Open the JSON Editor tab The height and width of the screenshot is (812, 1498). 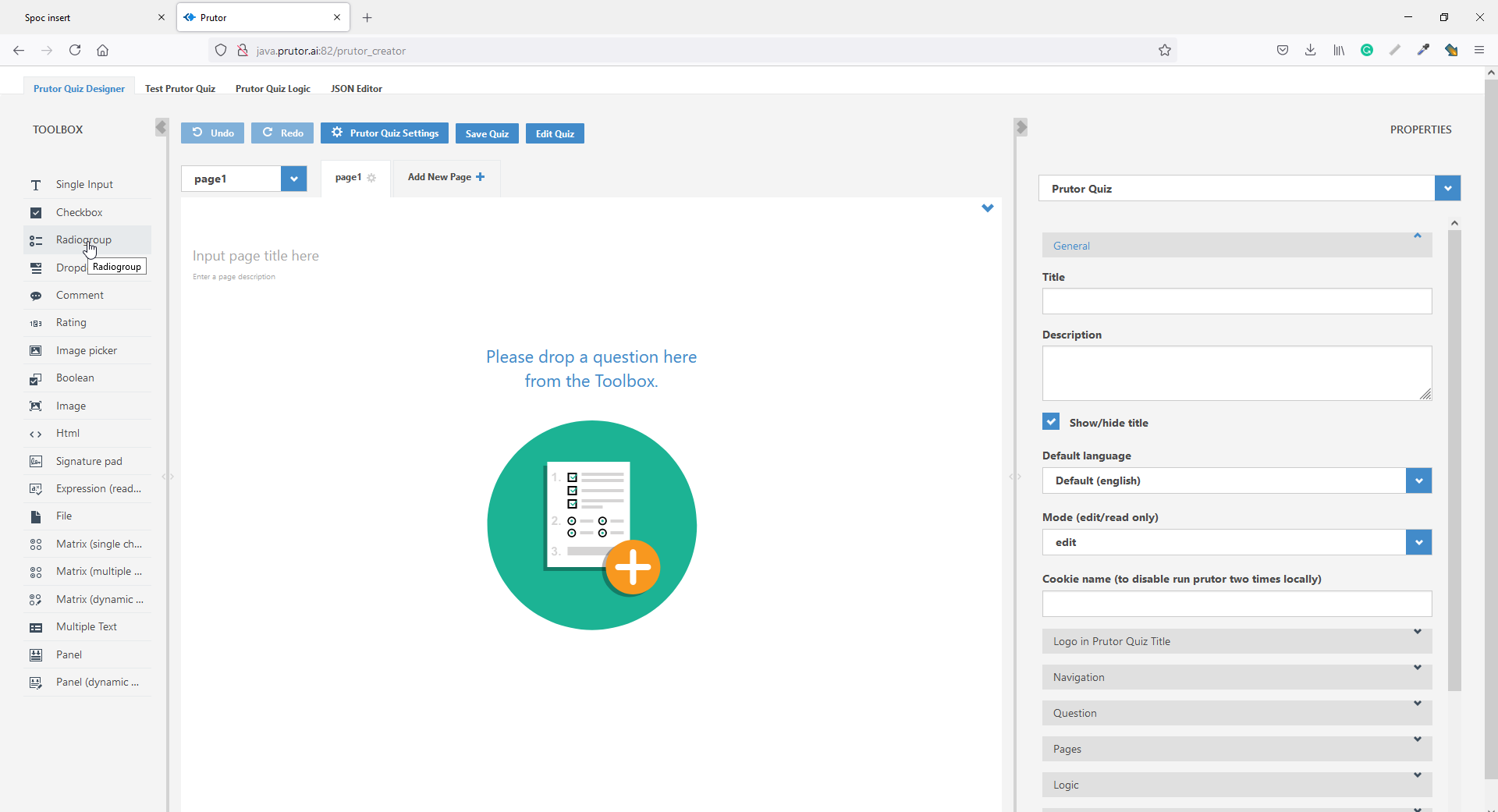click(x=357, y=88)
